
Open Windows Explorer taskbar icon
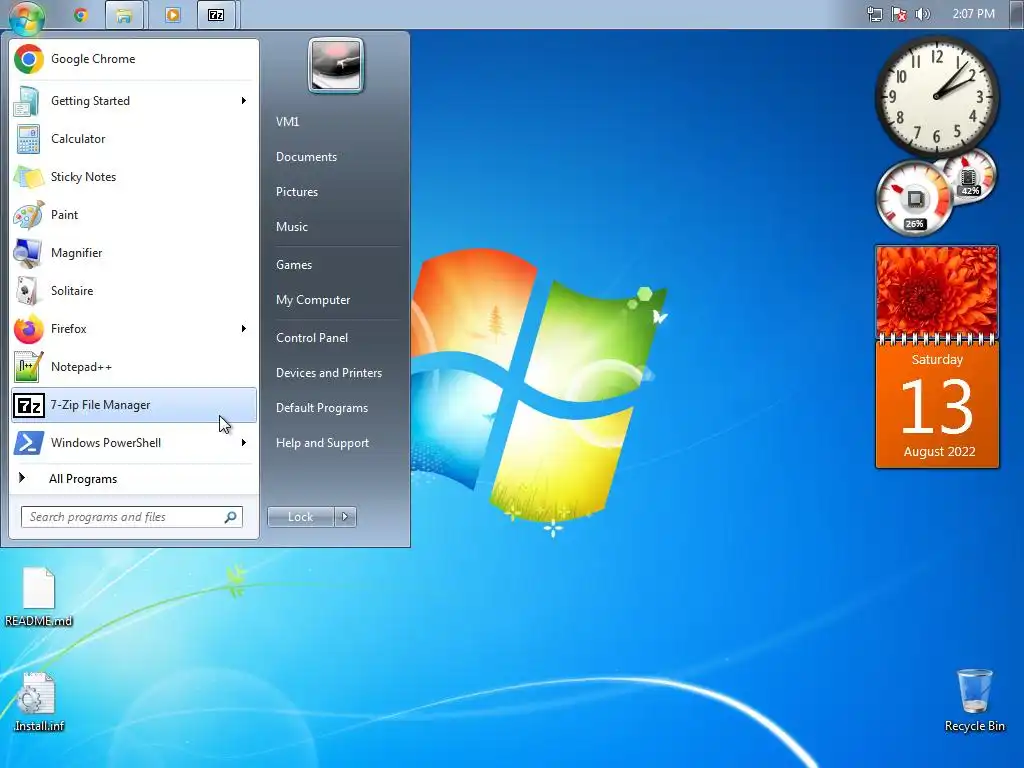pos(123,14)
